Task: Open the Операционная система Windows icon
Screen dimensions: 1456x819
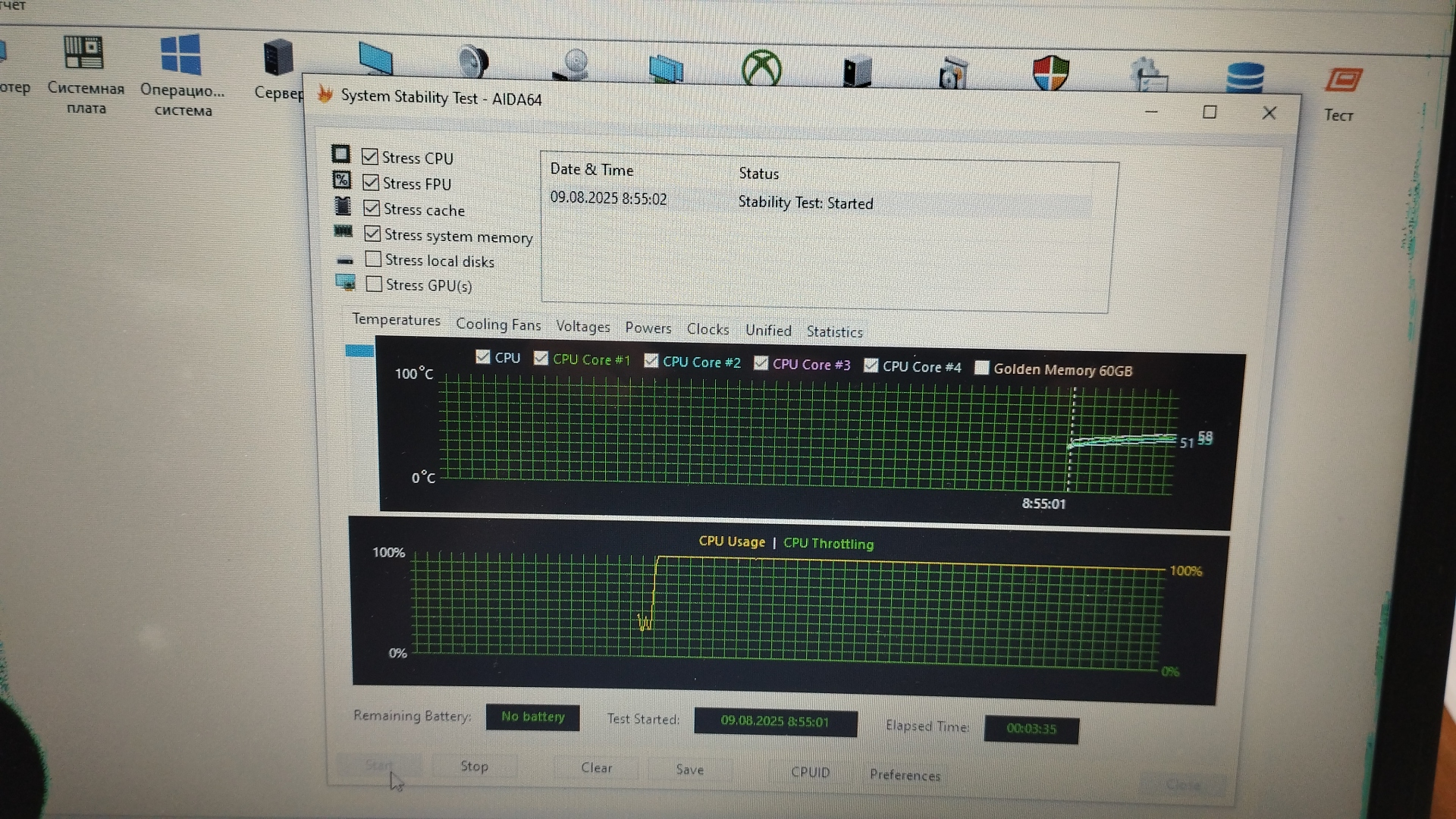Action: pyautogui.click(x=180, y=56)
